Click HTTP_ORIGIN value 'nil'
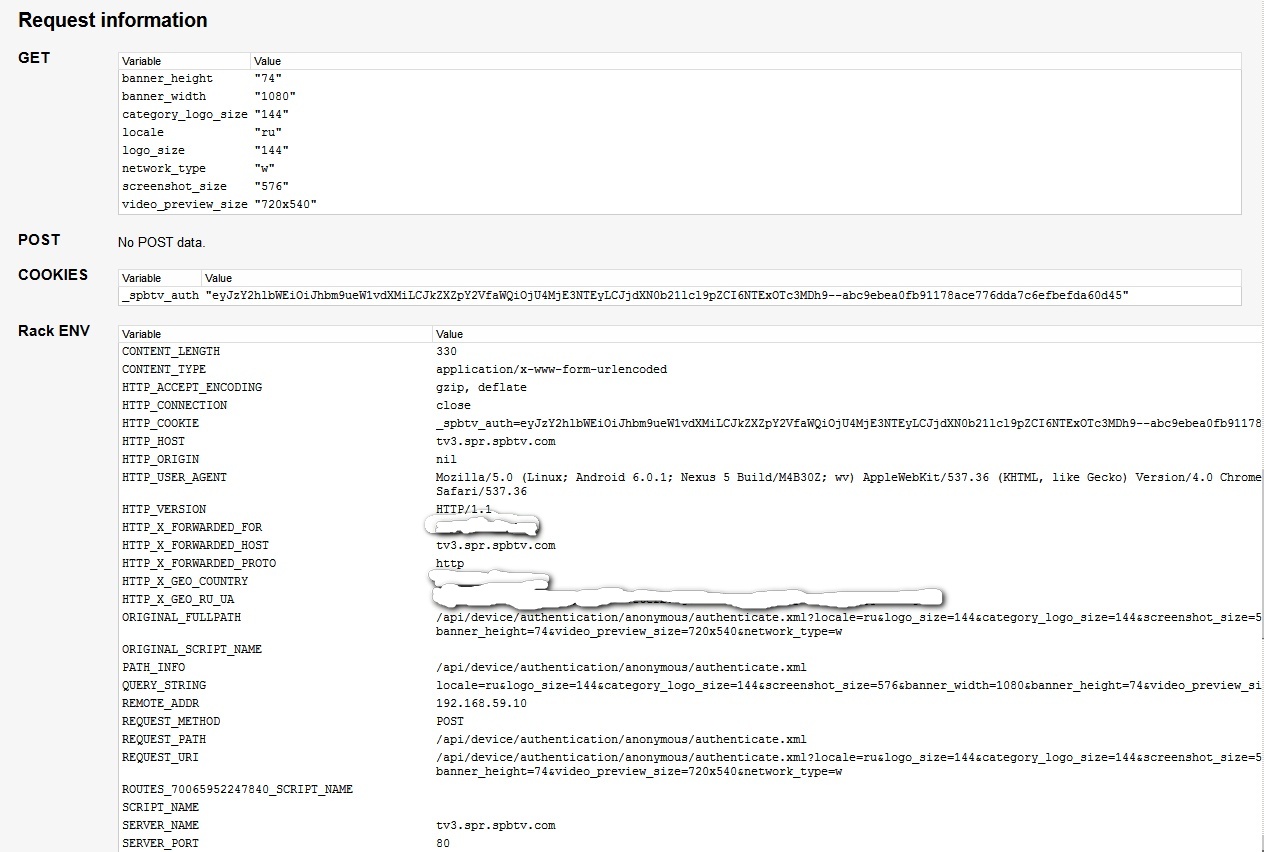 tap(446, 459)
